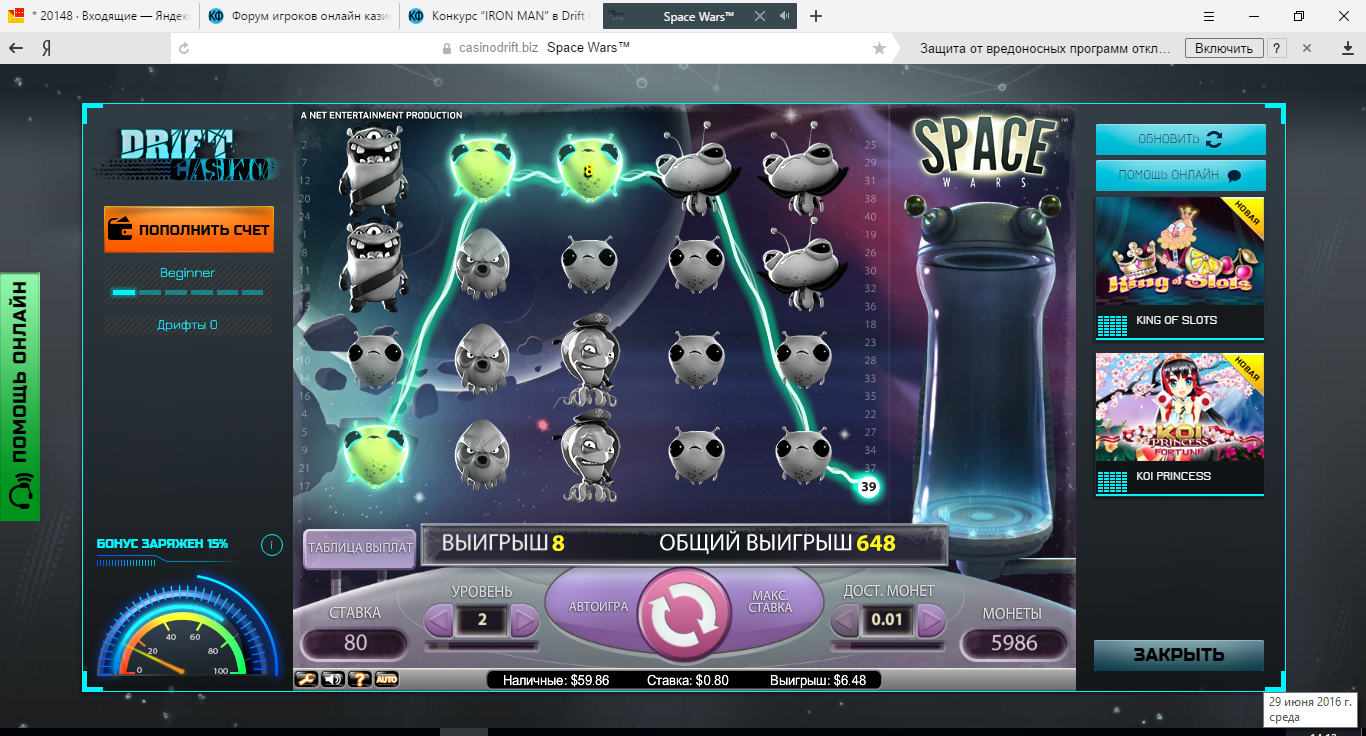Viewport: 1366px width, 736px height.
Task: Switch to Конкурс IRON MAN tab
Action: [x=499, y=16]
